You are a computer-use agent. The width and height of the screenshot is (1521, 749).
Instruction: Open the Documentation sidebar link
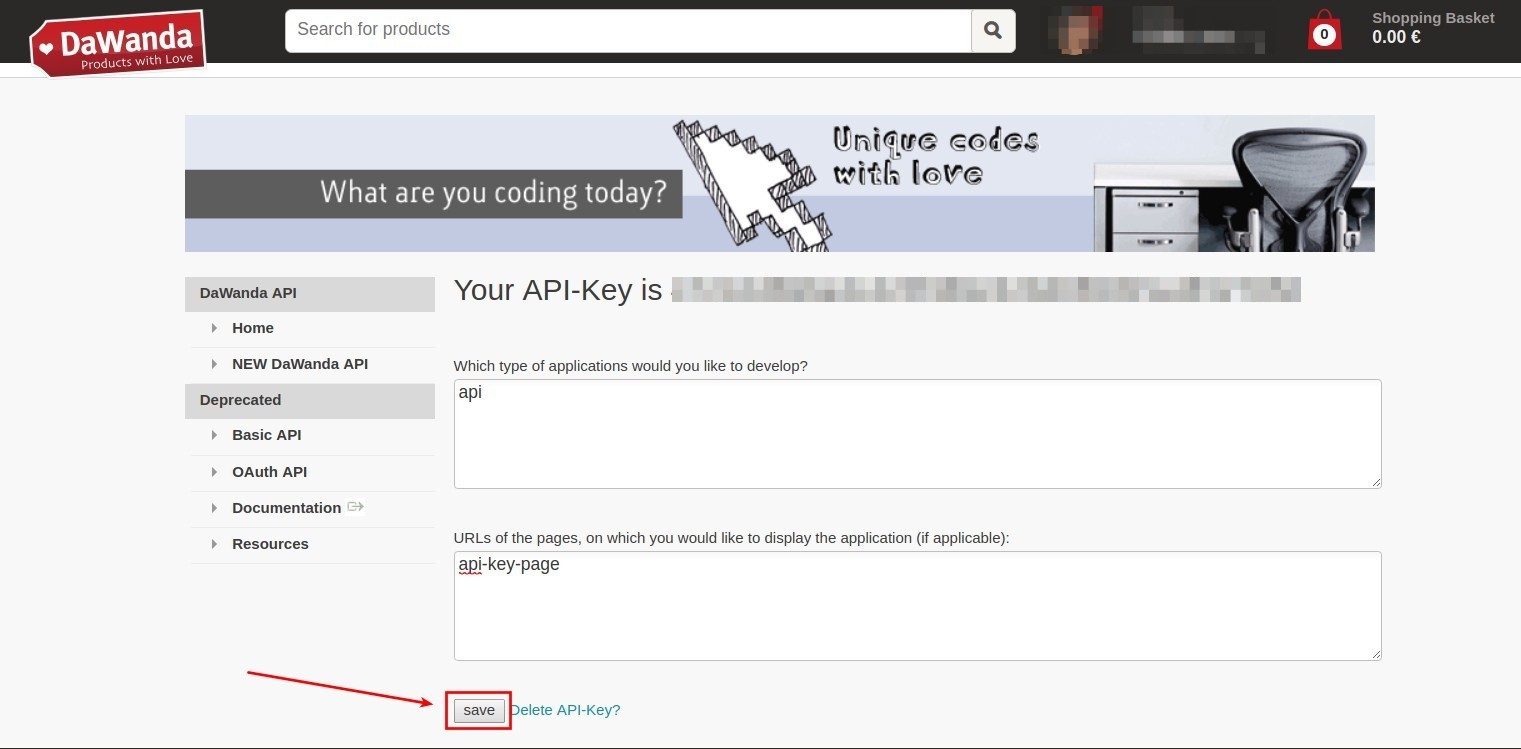click(x=287, y=508)
